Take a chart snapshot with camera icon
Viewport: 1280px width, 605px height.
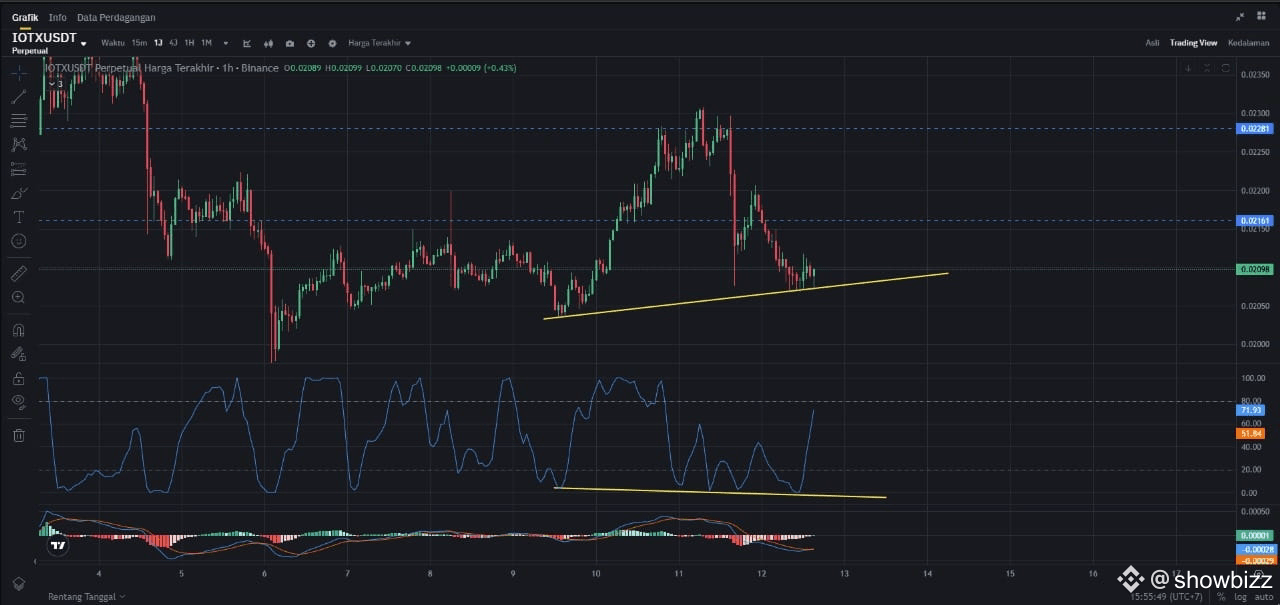tap(290, 43)
